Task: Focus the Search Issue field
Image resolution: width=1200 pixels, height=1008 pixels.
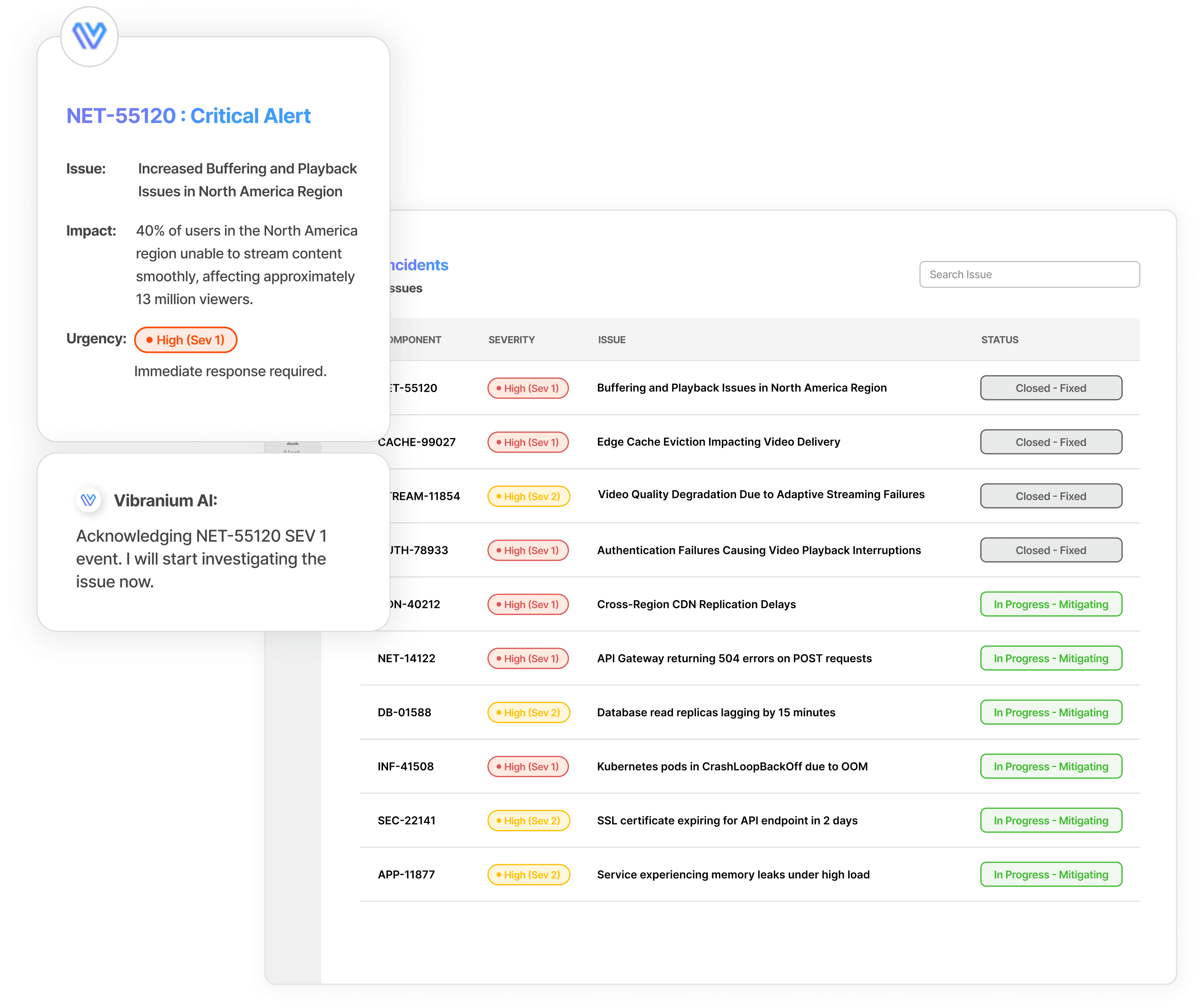Action: point(1029,274)
